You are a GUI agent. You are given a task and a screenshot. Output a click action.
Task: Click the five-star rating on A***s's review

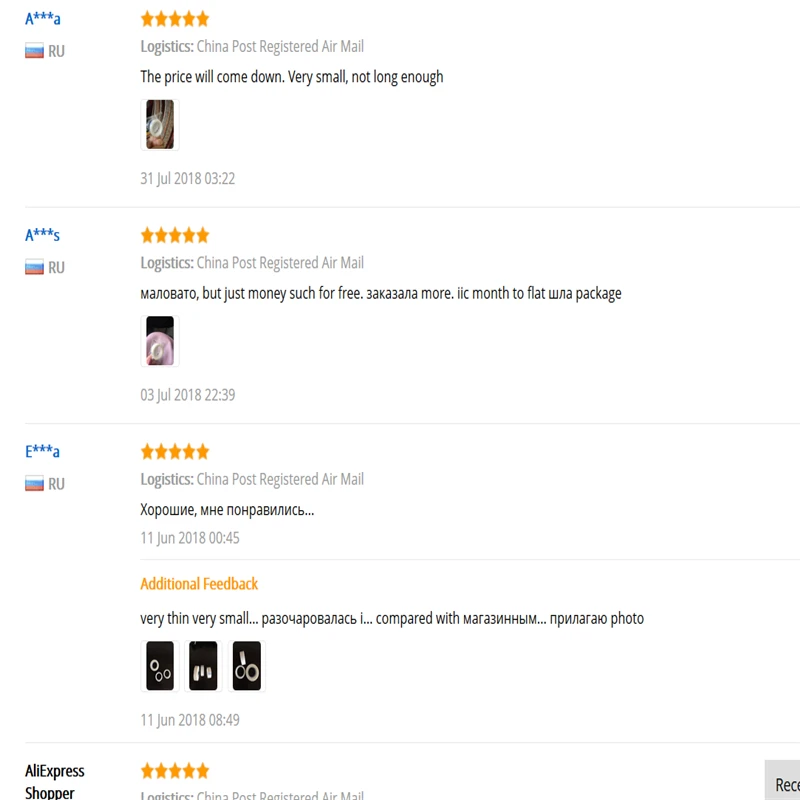pyautogui.click(x=175, y=235)
